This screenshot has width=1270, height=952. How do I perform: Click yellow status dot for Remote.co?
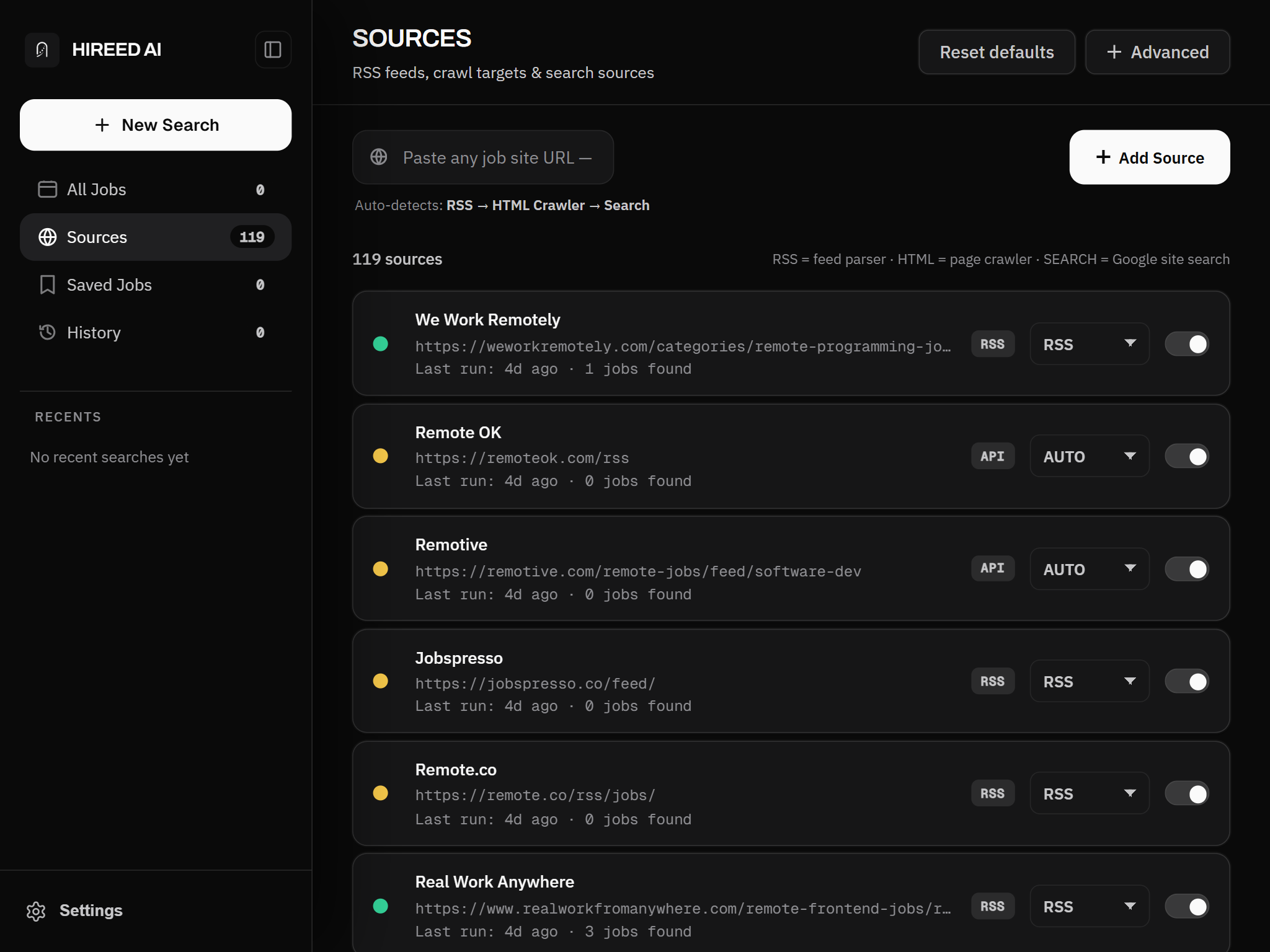click(x=381, y=793)
